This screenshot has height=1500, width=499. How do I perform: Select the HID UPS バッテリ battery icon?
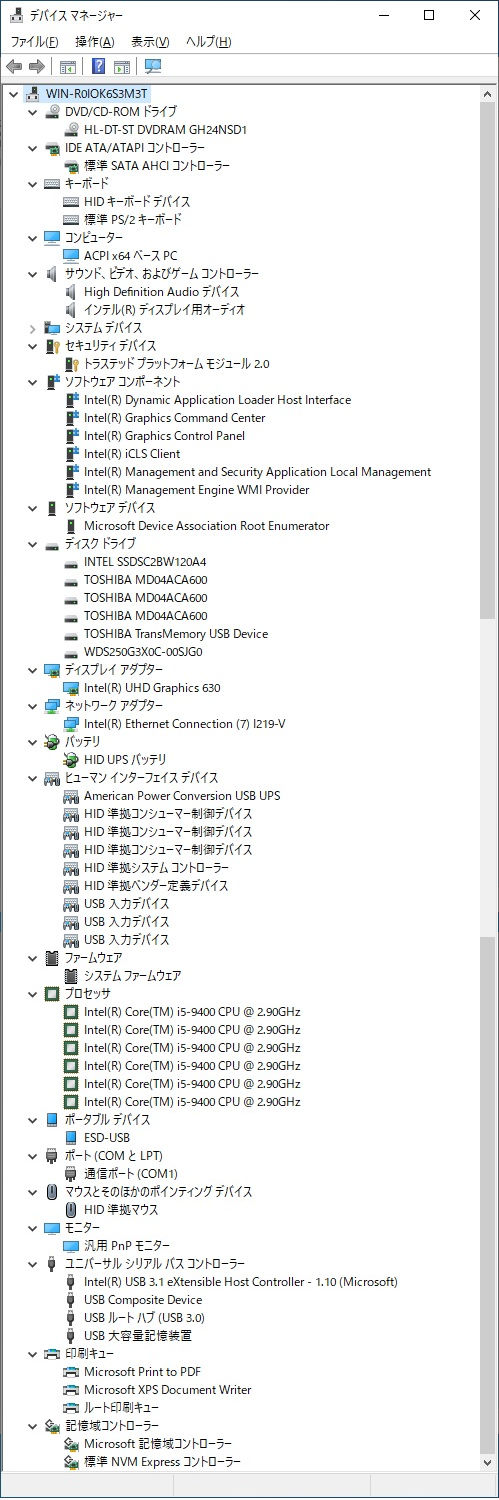pyautogui.click(x=71, y=760)
